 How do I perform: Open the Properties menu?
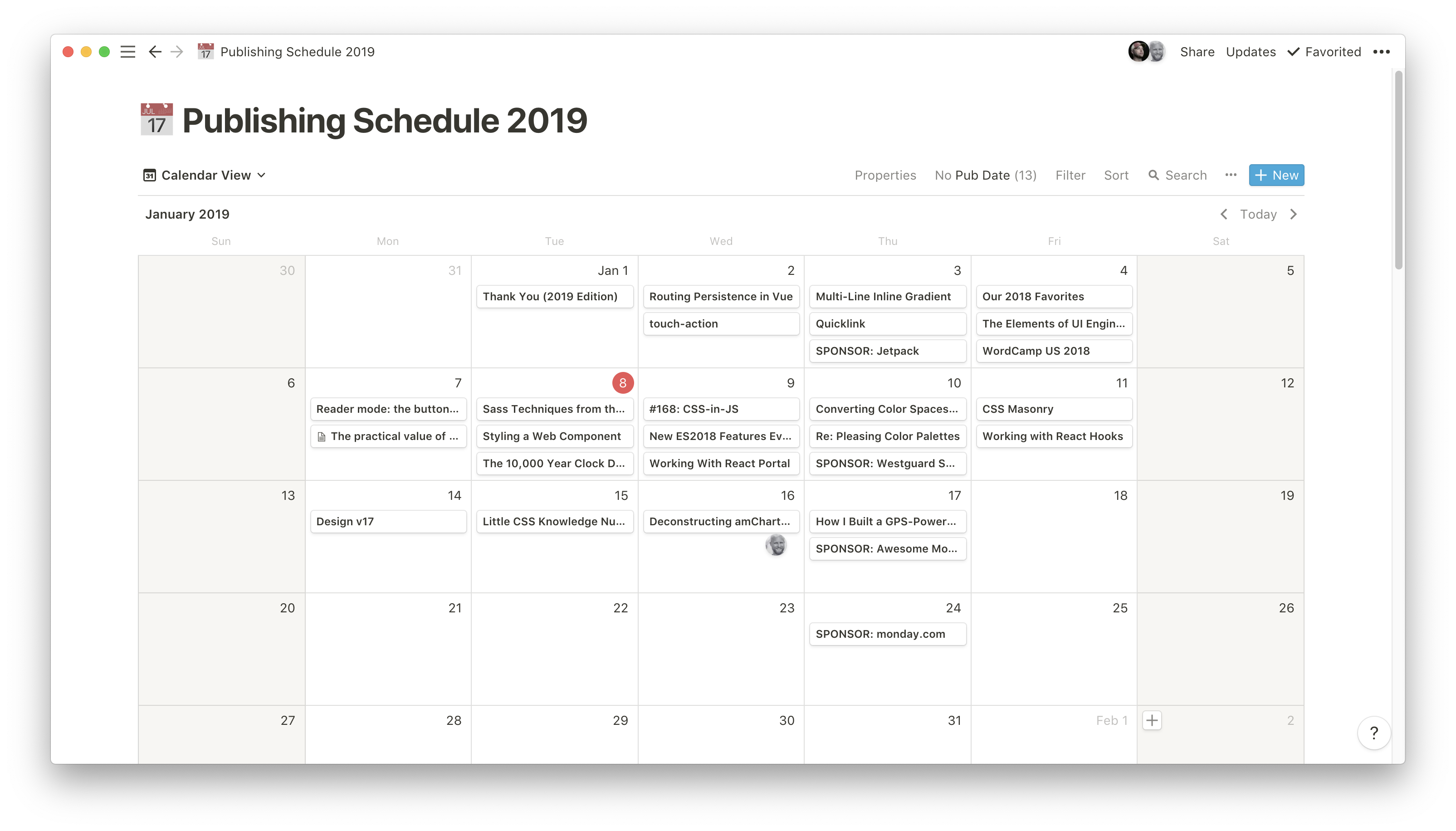[884, 175]
